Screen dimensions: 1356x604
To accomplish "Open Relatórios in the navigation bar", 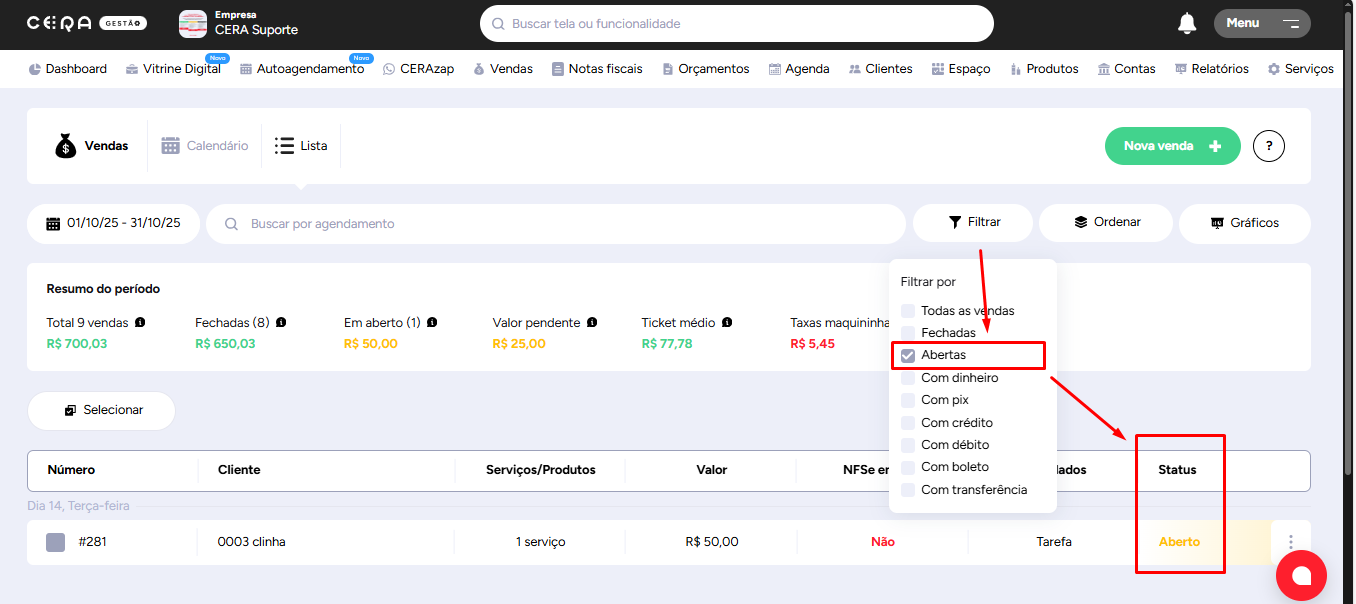I will click(x=1211, y=69).
